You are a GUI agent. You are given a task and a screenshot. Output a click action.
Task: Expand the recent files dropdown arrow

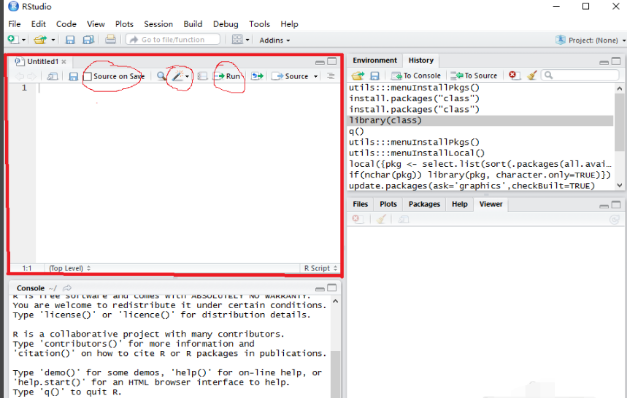[53, 40]
